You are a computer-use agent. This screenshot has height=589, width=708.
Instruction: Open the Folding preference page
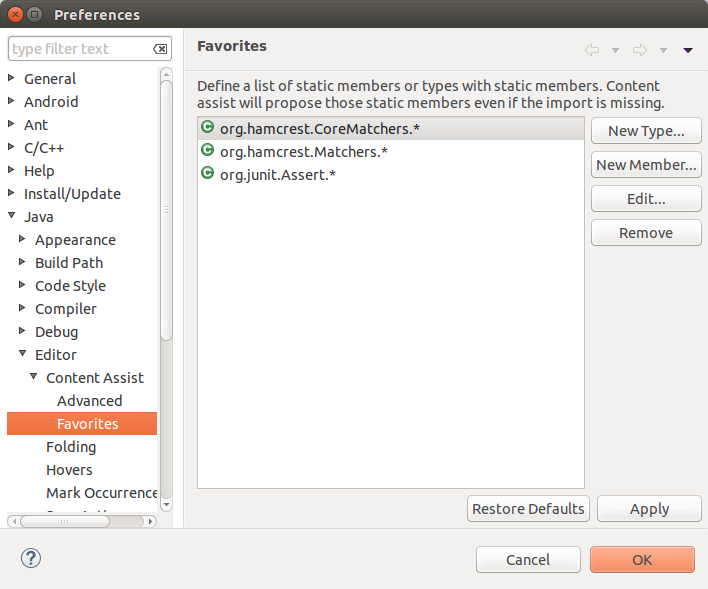71,447
